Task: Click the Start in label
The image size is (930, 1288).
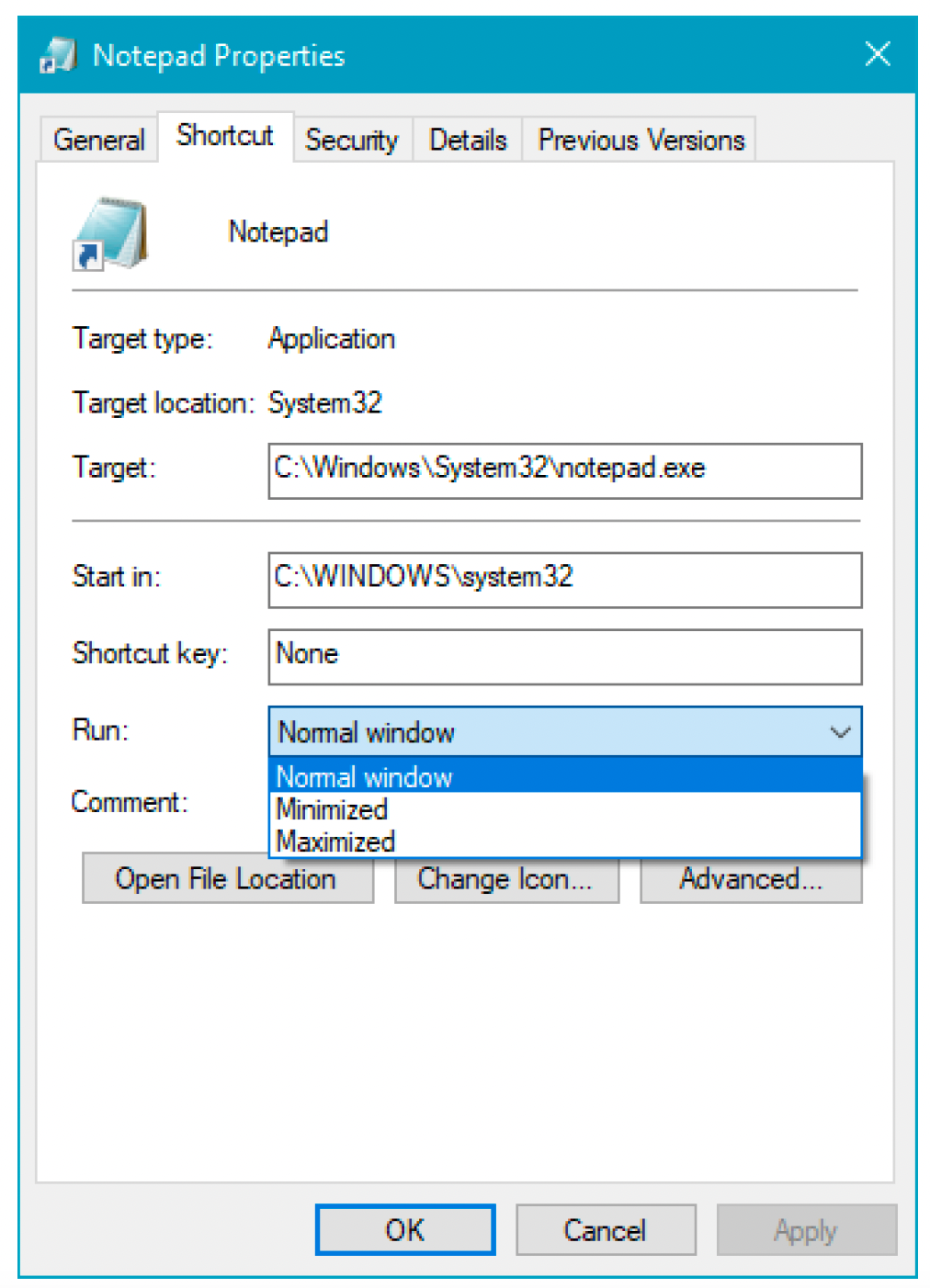Action: pos(117,577)
